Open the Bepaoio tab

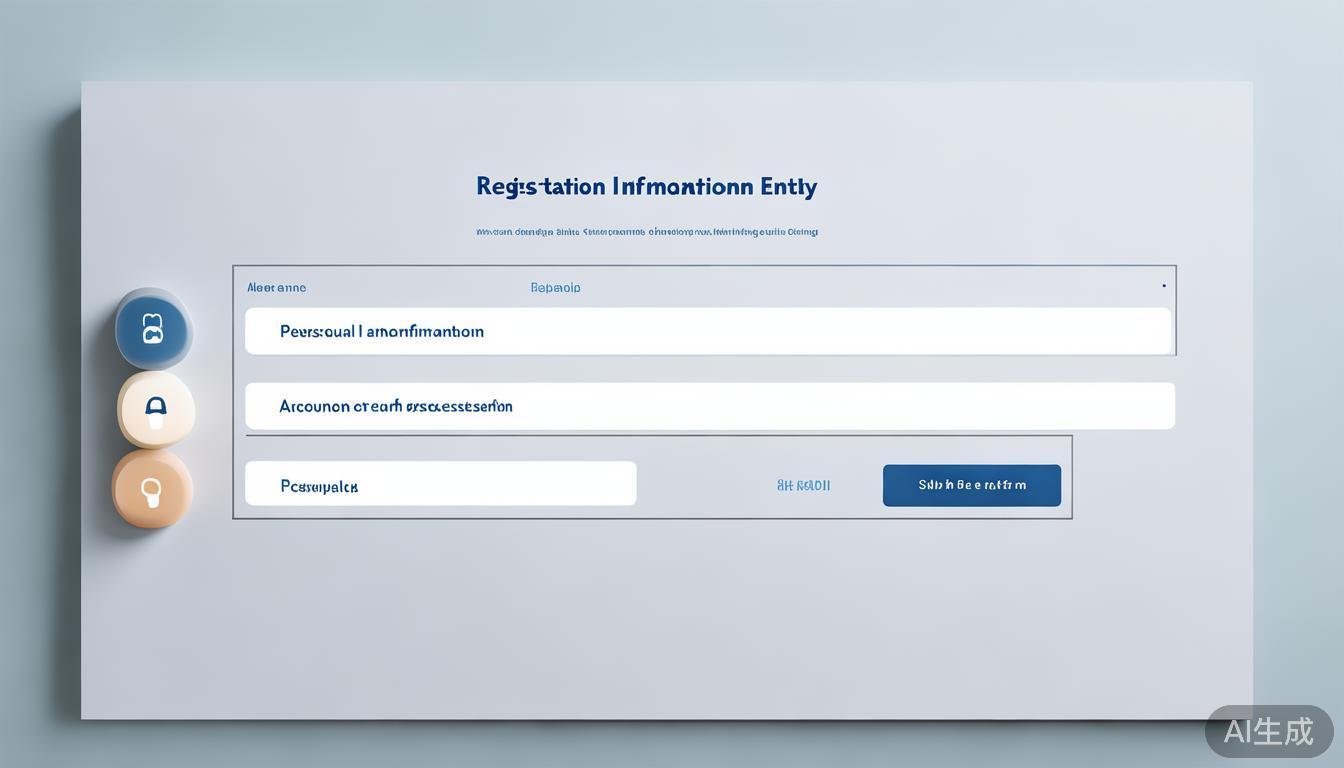555,288
